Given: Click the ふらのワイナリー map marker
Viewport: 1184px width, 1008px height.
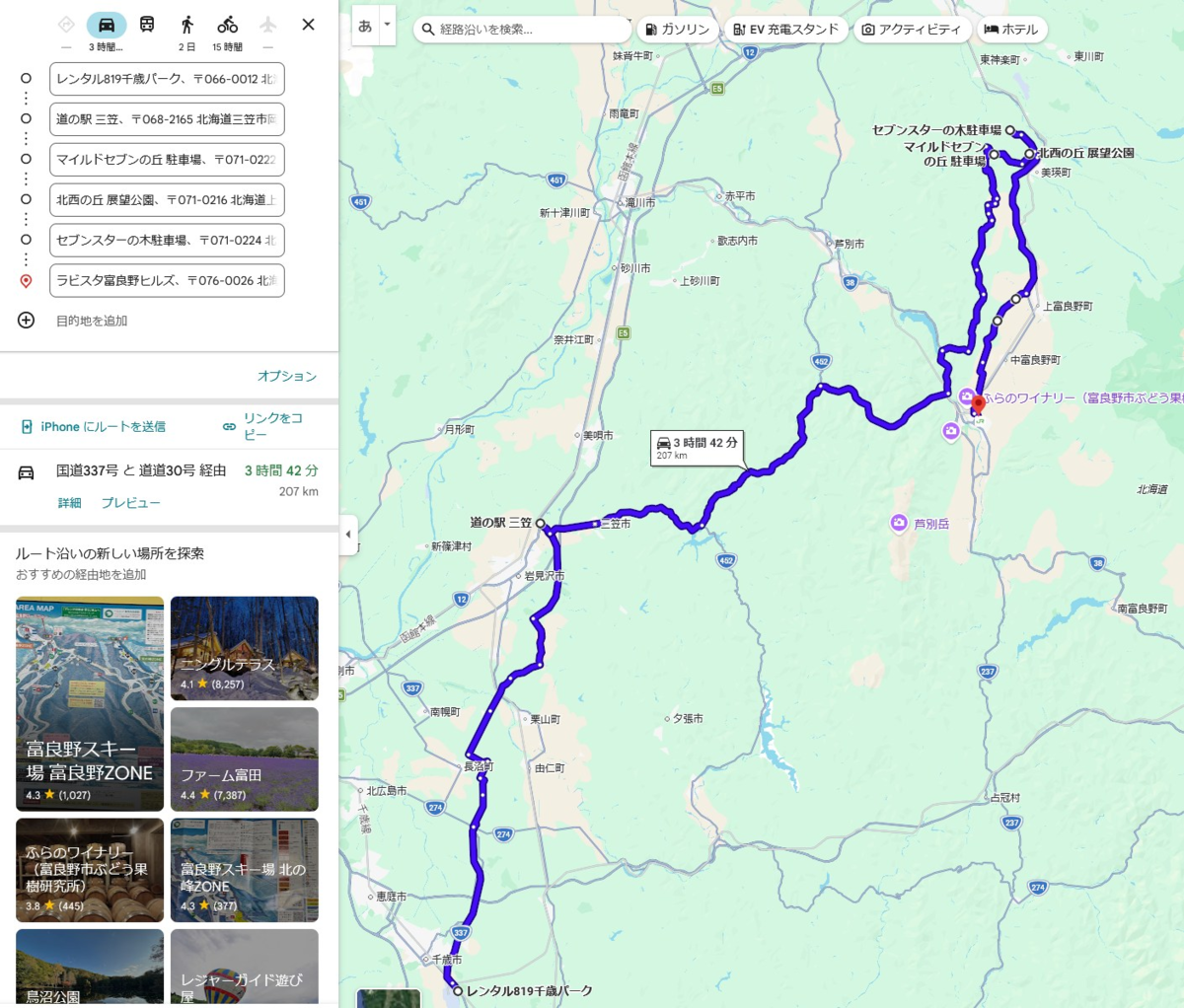Looking at the screenshot, I should click(x=967, y=396).
